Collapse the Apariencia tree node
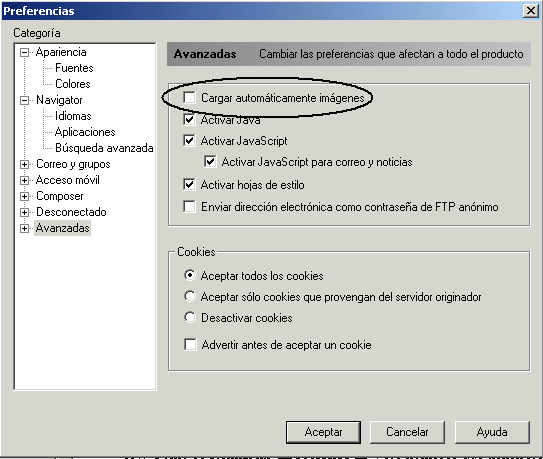 (x=24, y=53)
